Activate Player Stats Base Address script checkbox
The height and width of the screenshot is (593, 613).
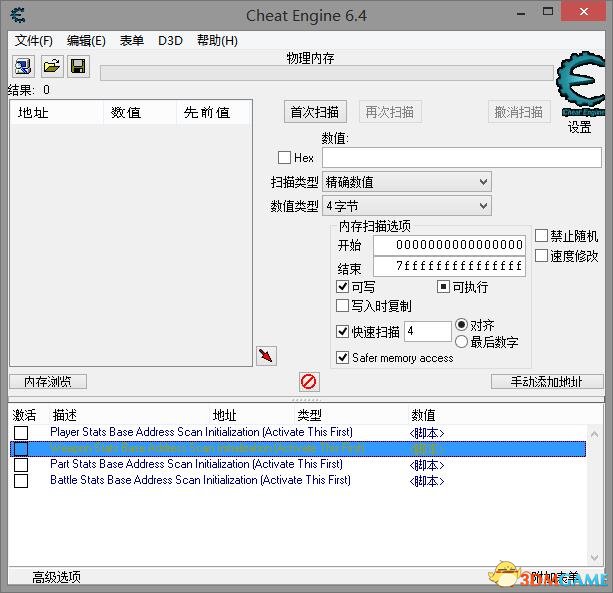click(21, 433)
